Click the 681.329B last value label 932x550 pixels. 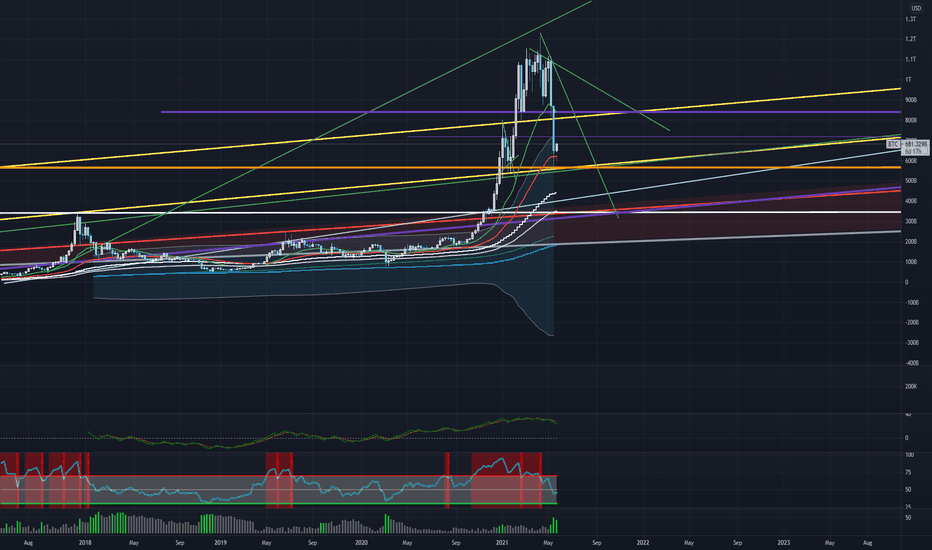point(916,144)
